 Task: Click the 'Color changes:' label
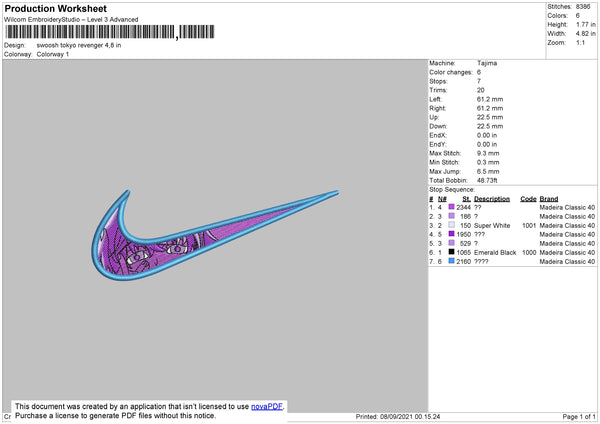[451, 72]
